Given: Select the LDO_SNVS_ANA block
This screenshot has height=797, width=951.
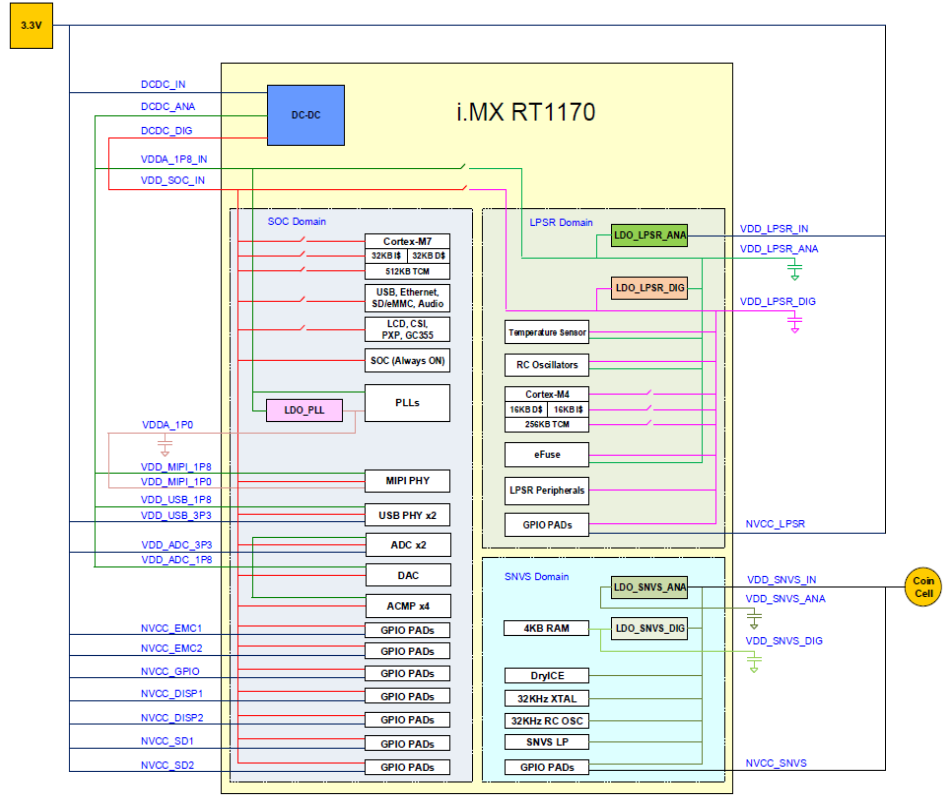Looking at the screenshot, I should pyautogui.click(x=648, y=588).
